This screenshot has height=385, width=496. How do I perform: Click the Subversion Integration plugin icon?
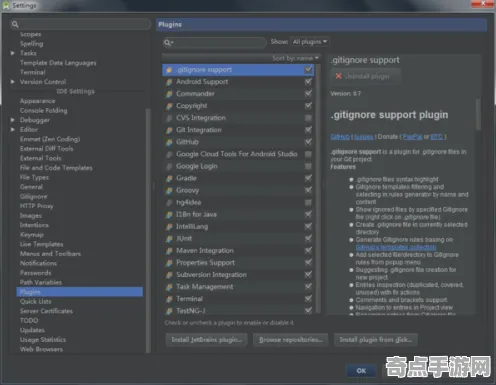point(169,275)
